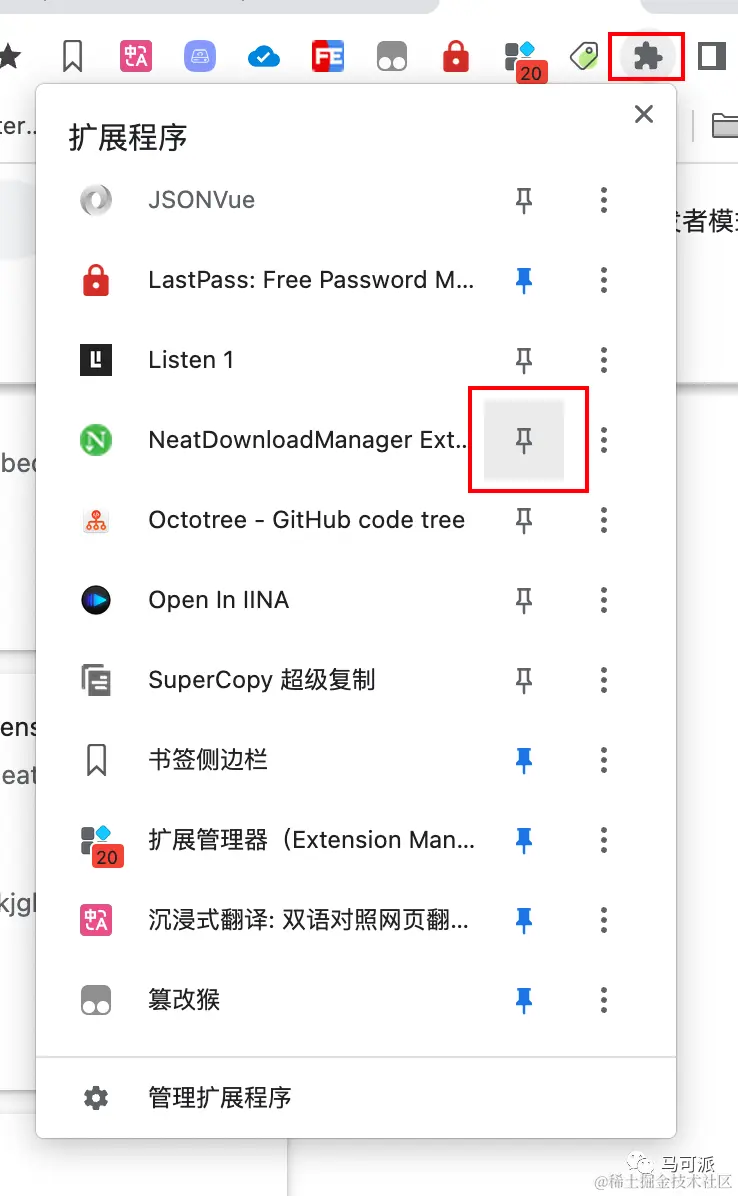Click the Open In IINA play icon
Image resolution: width=738 pixels, height=1196 pixels.
click(96, 600)
